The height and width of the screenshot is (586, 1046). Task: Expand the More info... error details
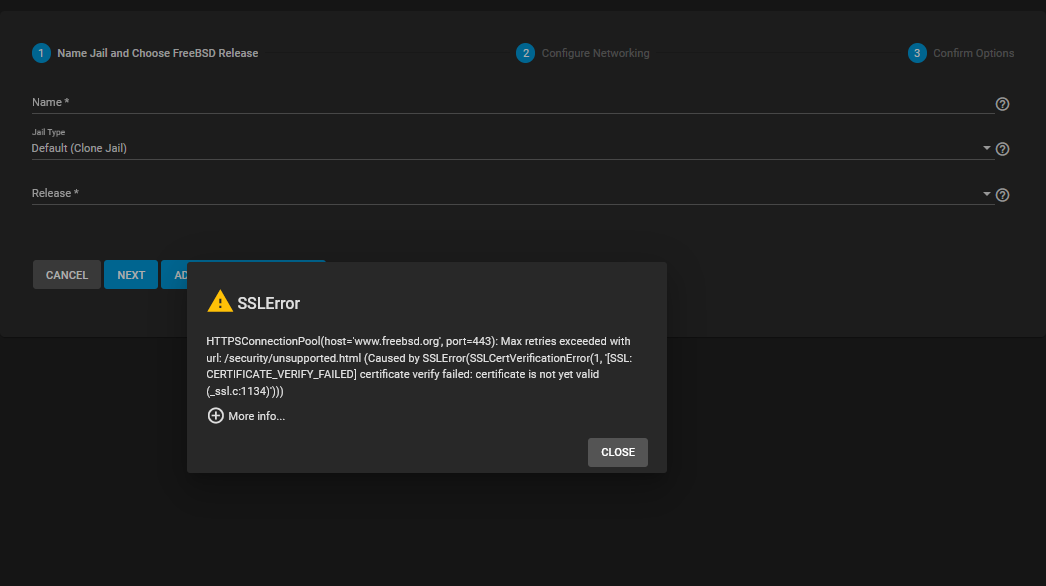point(256,416)
